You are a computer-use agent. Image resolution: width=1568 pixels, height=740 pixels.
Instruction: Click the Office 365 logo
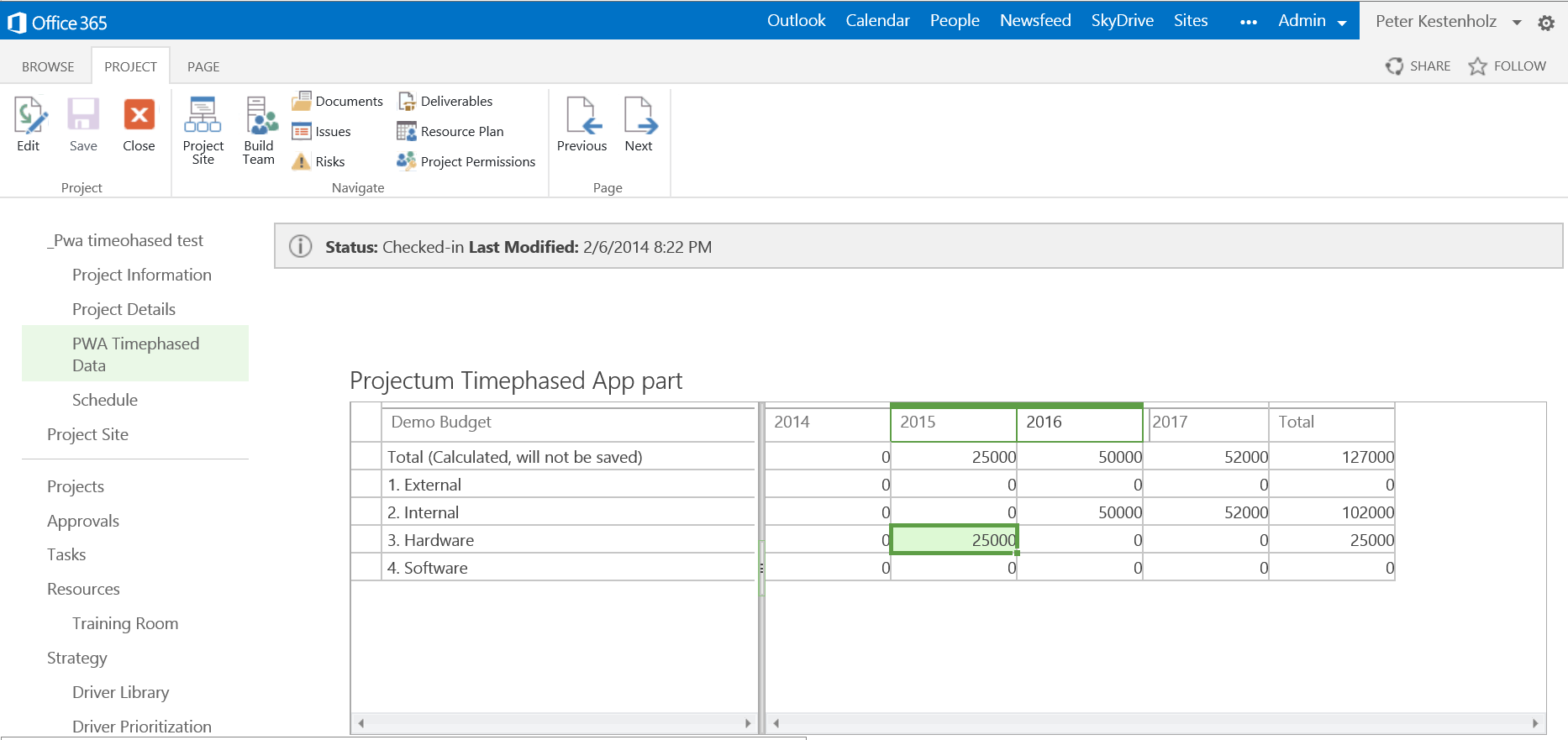point(57,22)
